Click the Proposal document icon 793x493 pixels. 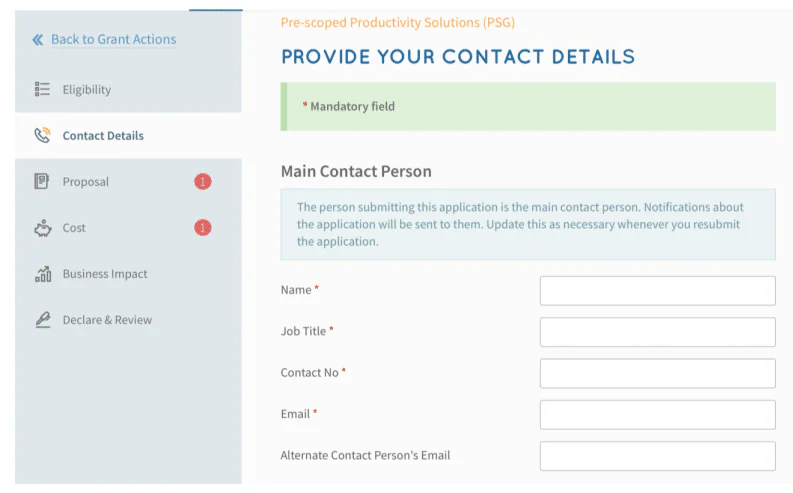click(x=41, y=181)
